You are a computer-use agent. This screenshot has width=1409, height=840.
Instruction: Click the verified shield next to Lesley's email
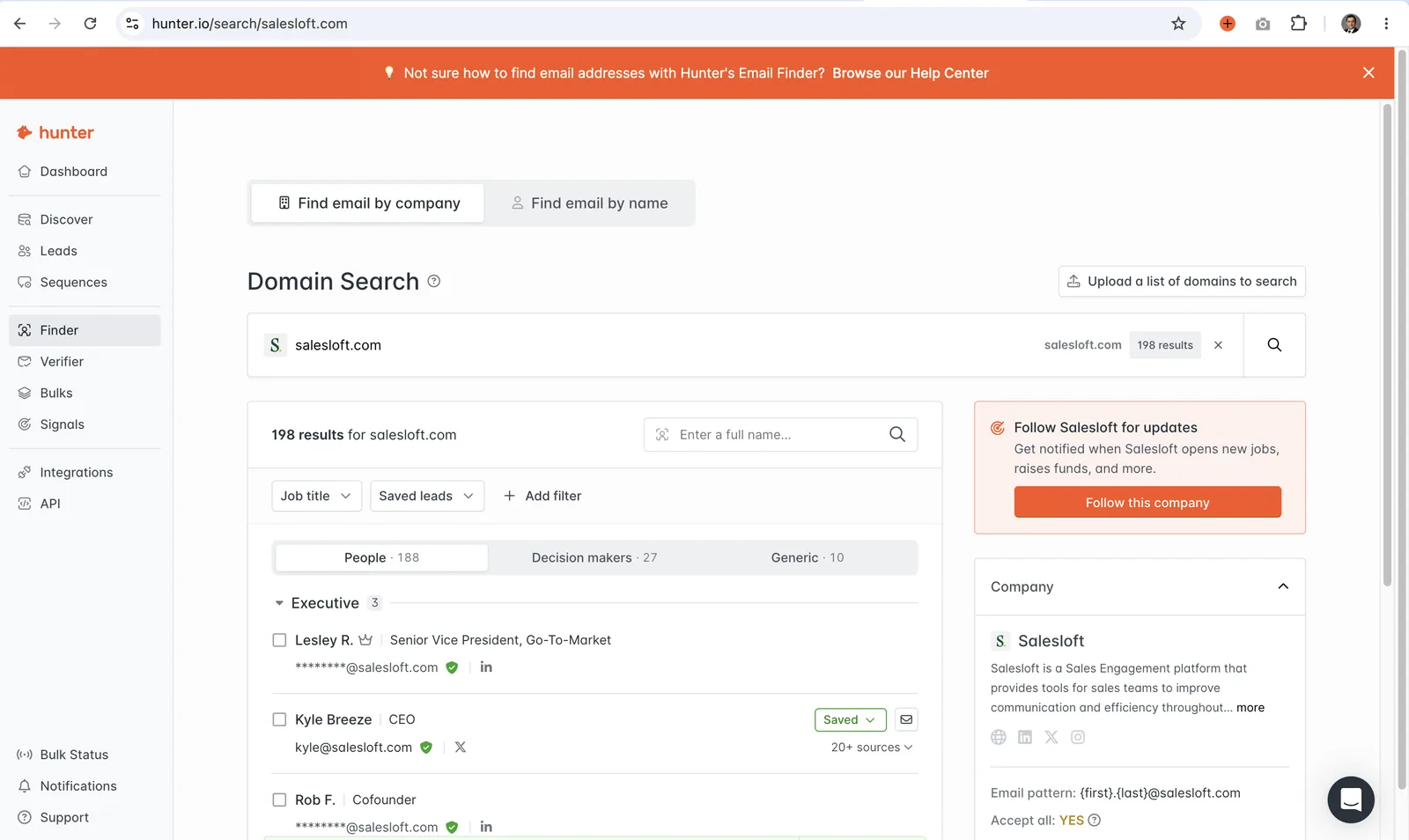(x=452, y=667)
